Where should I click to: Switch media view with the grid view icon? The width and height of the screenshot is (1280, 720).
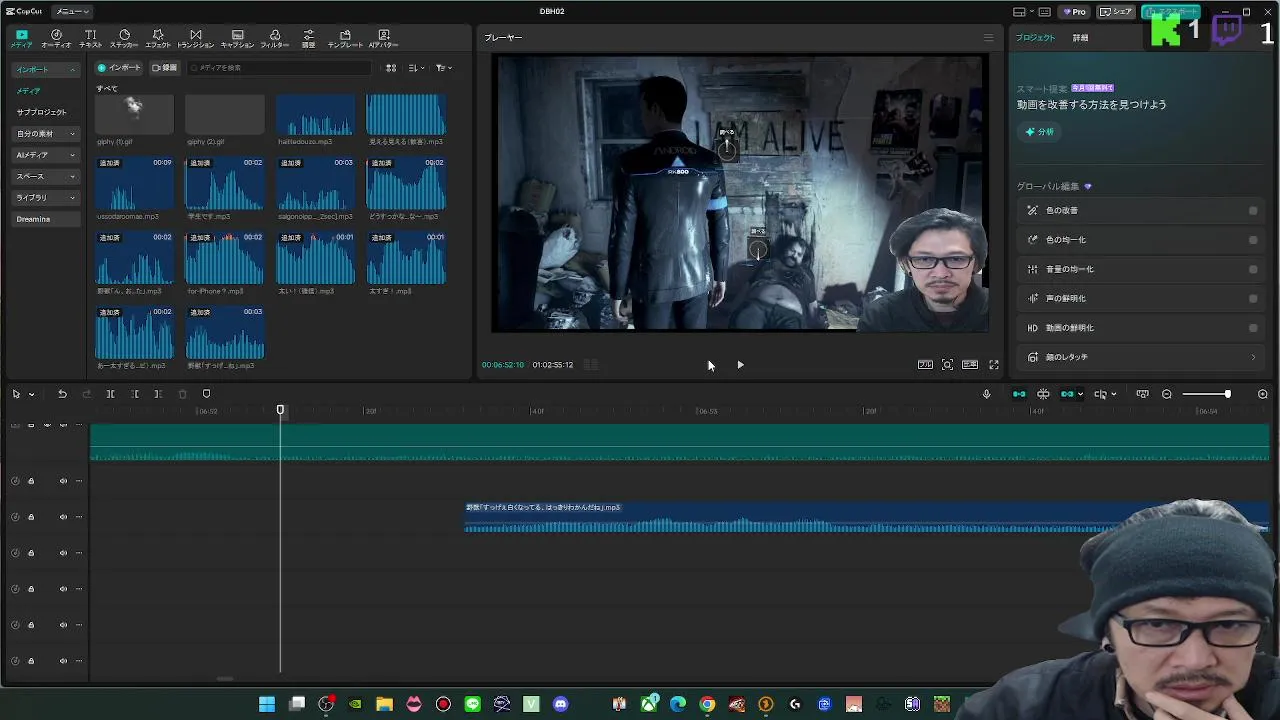pos(391,68)
